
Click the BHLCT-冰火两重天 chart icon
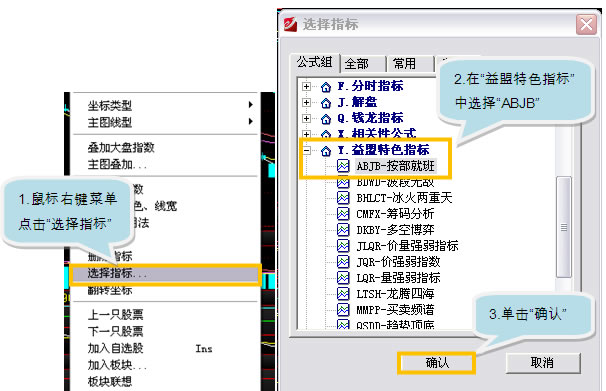343,198
